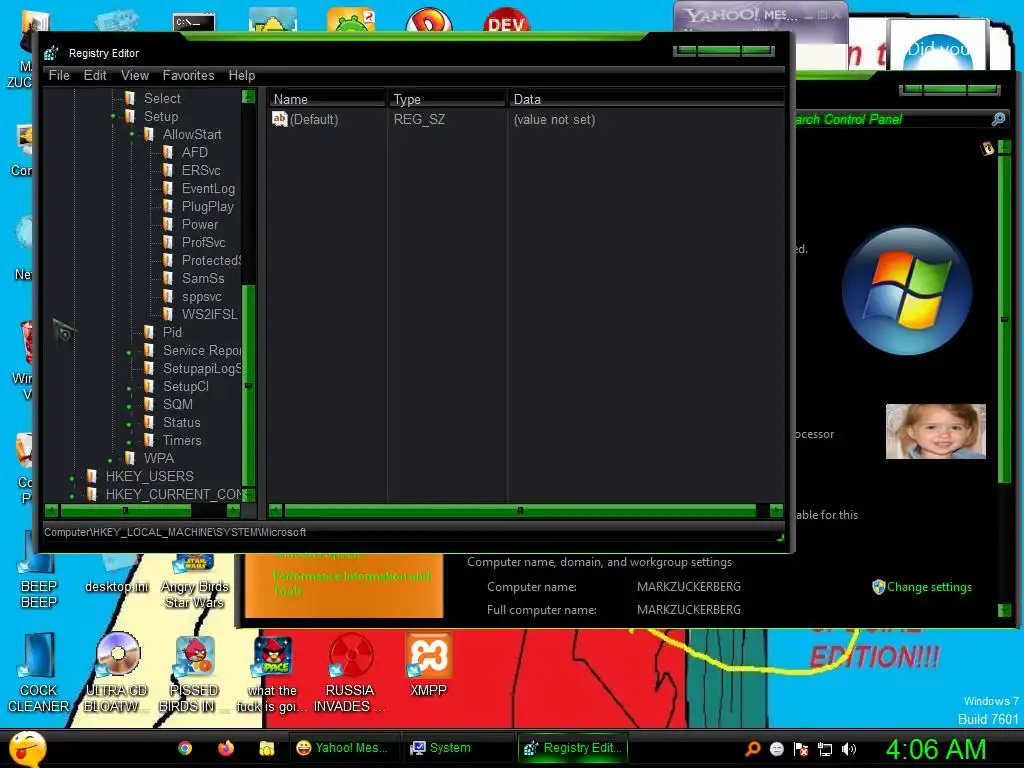
Task: Click the Action Center flag tray icon
Action: (801, 749)
